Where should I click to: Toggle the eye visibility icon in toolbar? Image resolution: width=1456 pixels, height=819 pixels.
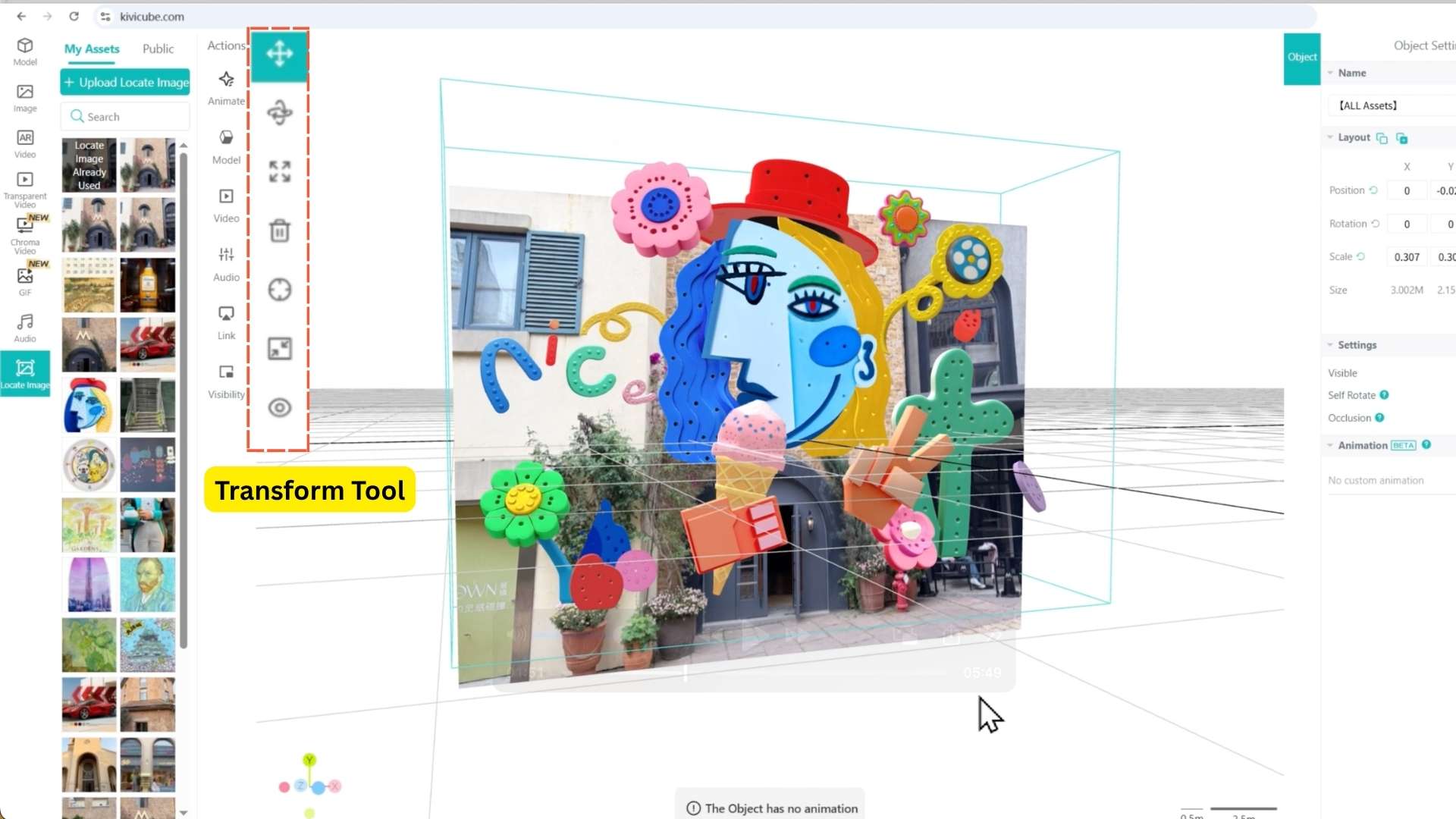tap(279, 407)
